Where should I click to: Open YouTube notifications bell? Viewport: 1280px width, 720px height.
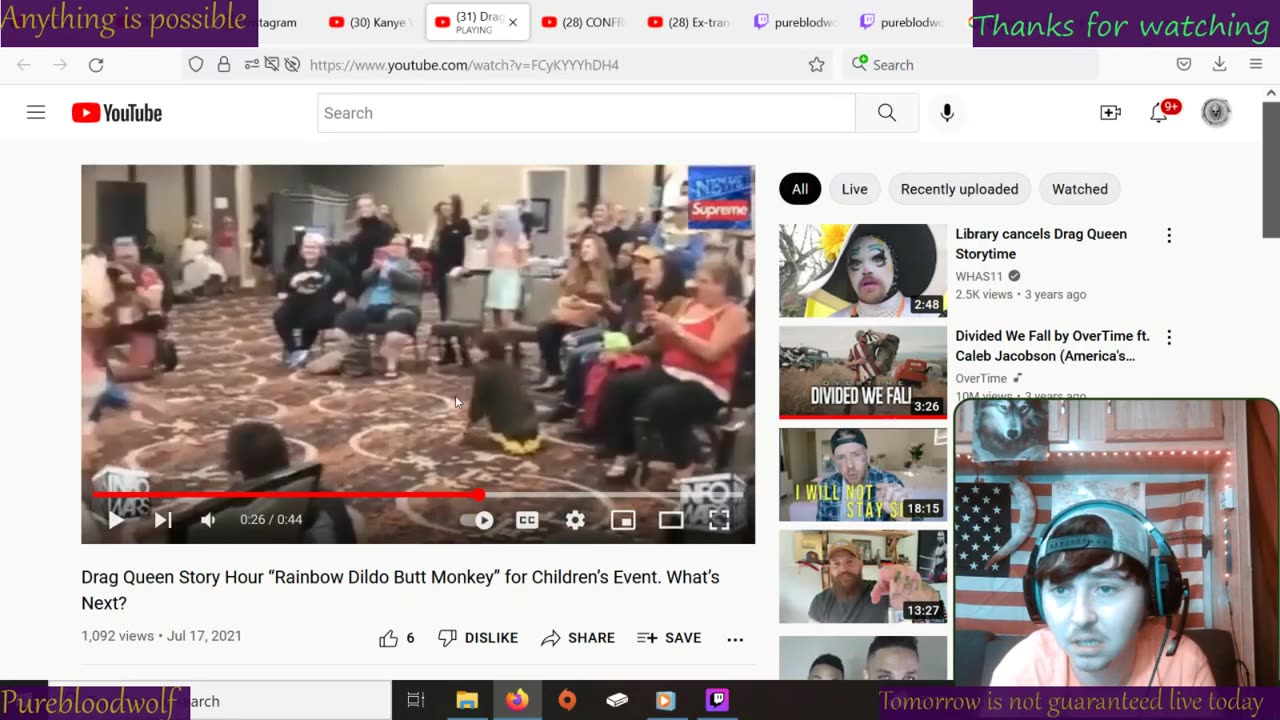tap(1159, 113)
